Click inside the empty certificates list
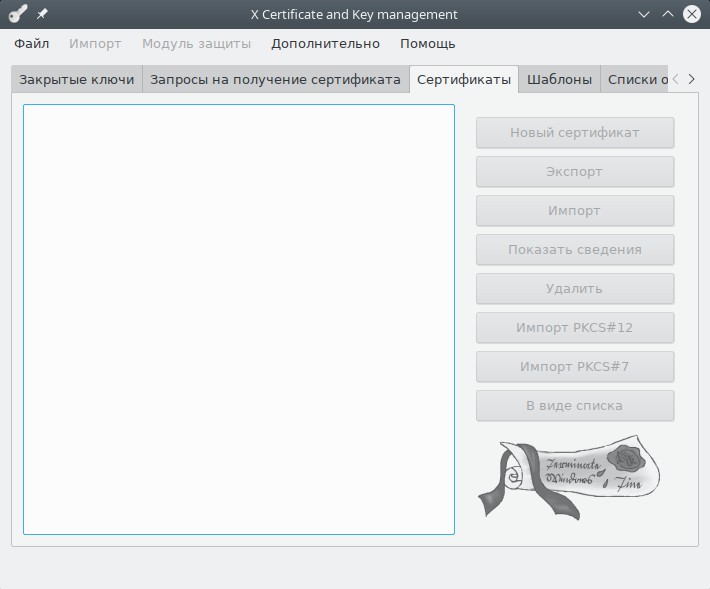The height and width of the screenshot is (589, 710). [x=238, y=319]
